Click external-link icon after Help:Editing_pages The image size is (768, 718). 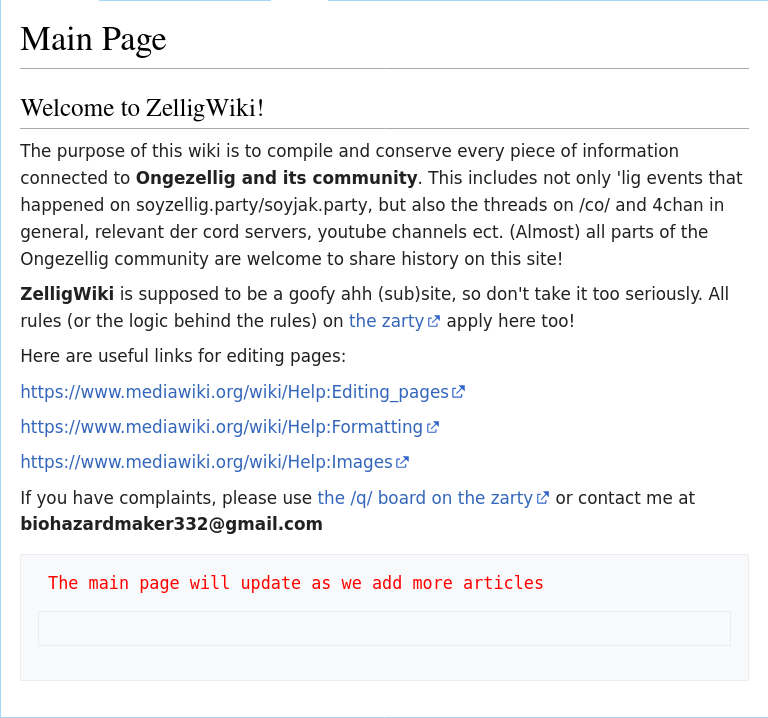(458, 392)
